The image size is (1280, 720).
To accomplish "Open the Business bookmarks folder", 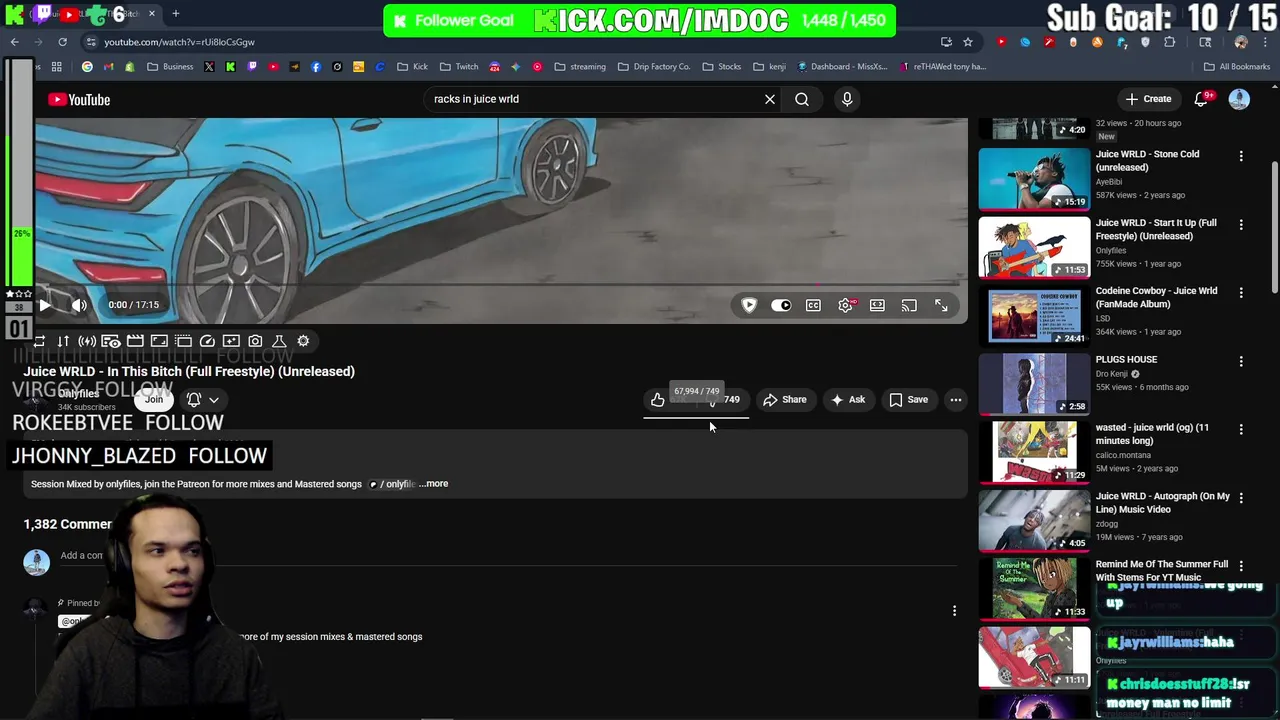I will (170, 67).
